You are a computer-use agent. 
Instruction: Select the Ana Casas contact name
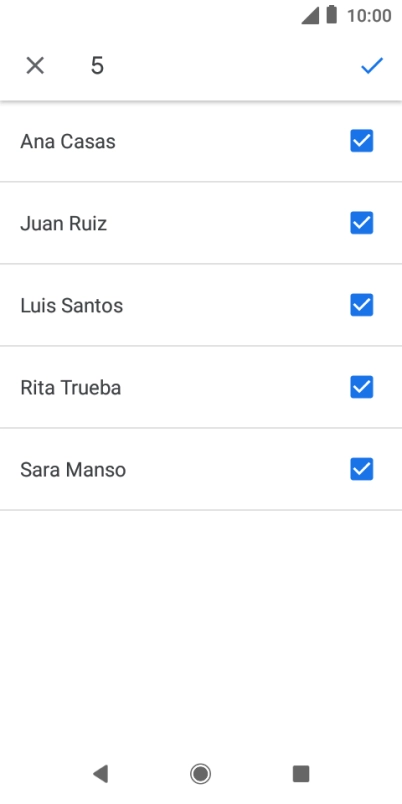[x=68, y=142]
